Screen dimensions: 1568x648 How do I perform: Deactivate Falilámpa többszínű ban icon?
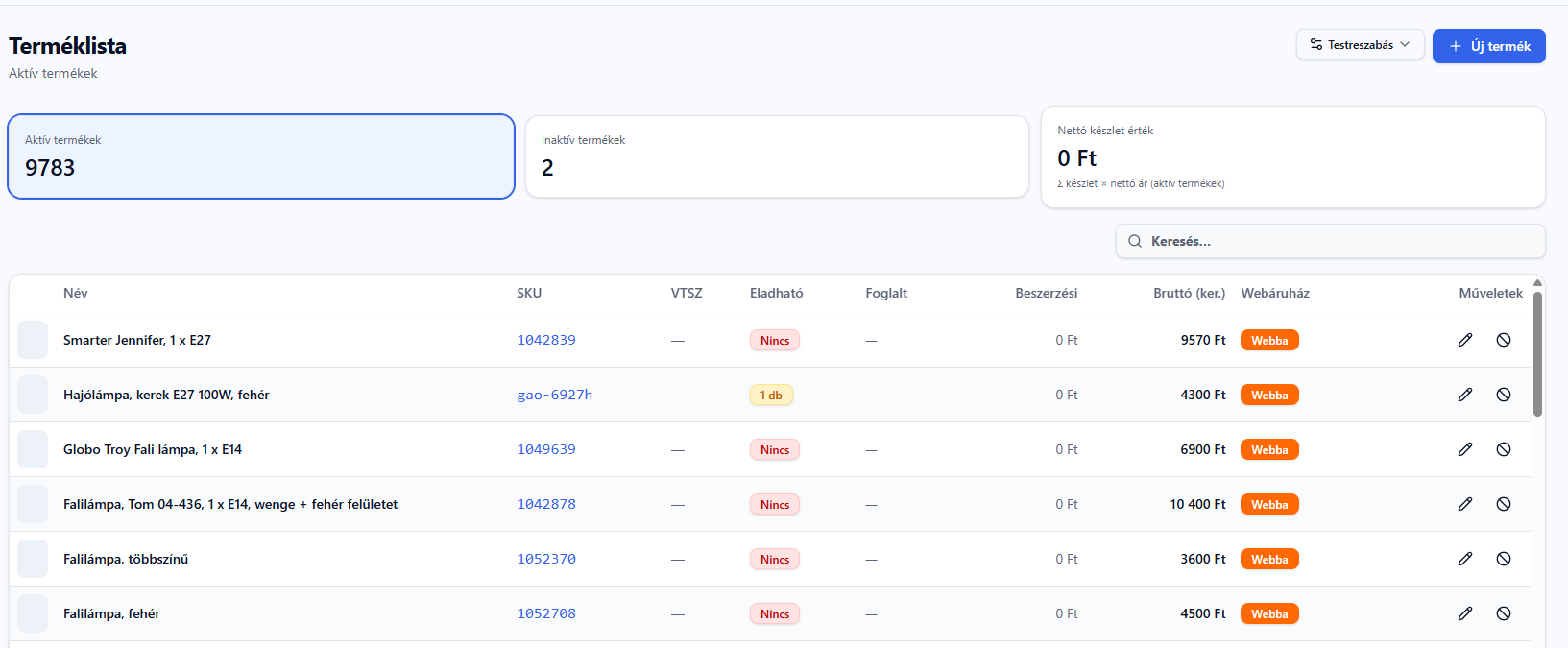point(1504,559)
